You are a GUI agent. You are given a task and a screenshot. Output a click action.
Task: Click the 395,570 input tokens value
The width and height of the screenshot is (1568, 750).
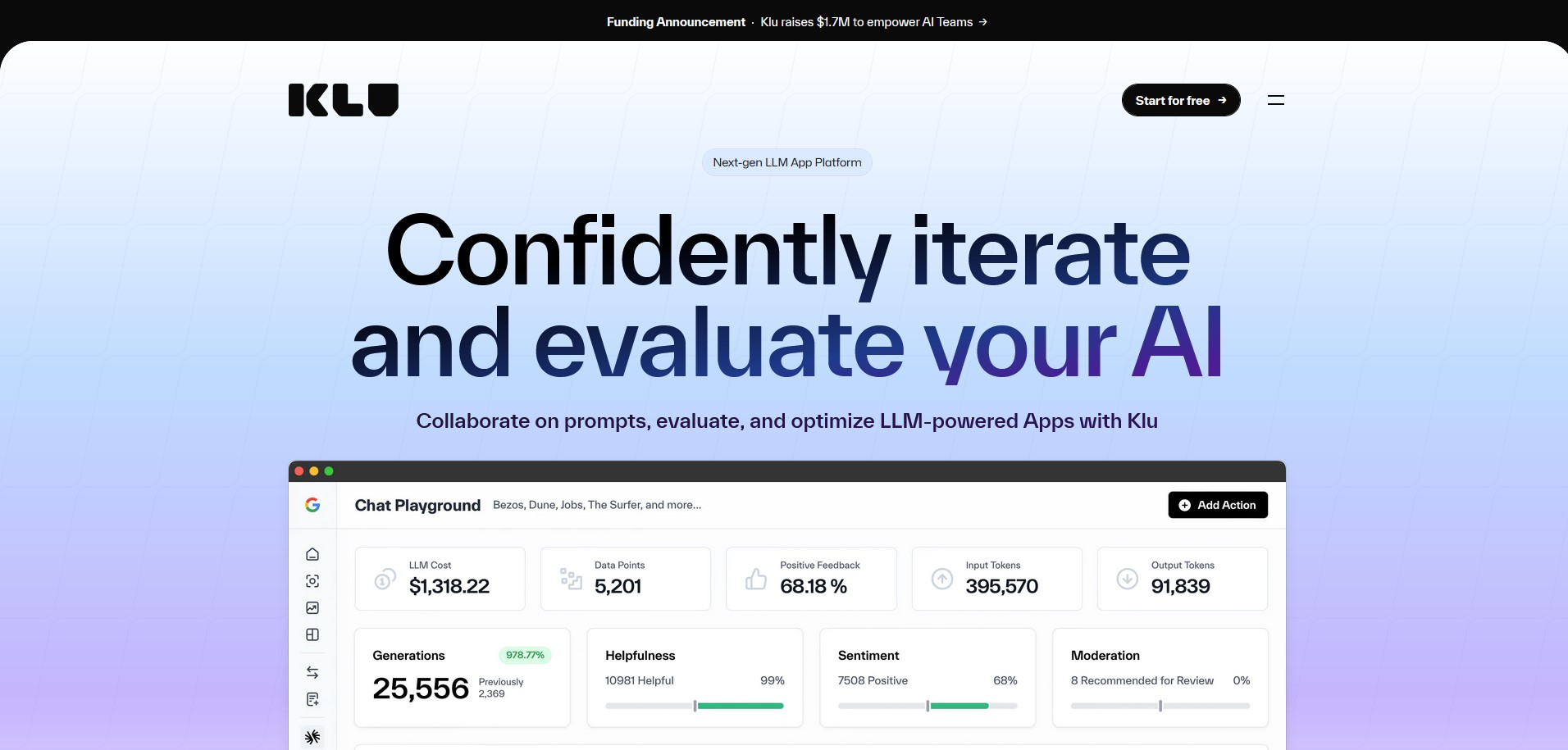pyautogui.click(x=1002, y=586)
